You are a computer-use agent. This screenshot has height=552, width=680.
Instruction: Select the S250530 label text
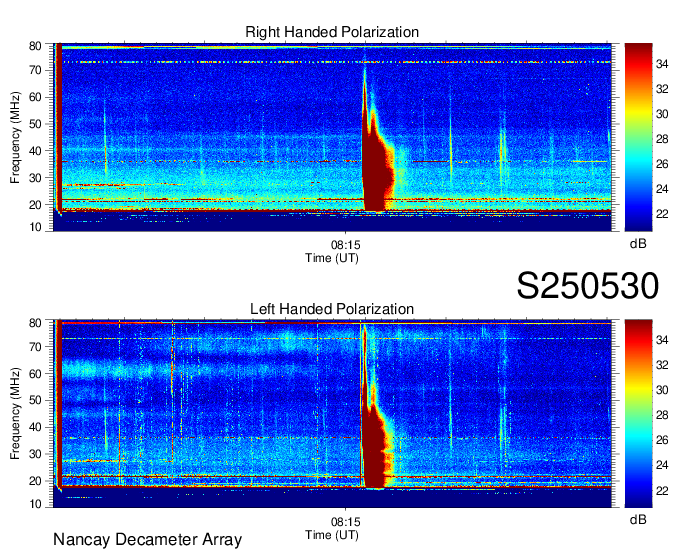[x=588, y=286]
